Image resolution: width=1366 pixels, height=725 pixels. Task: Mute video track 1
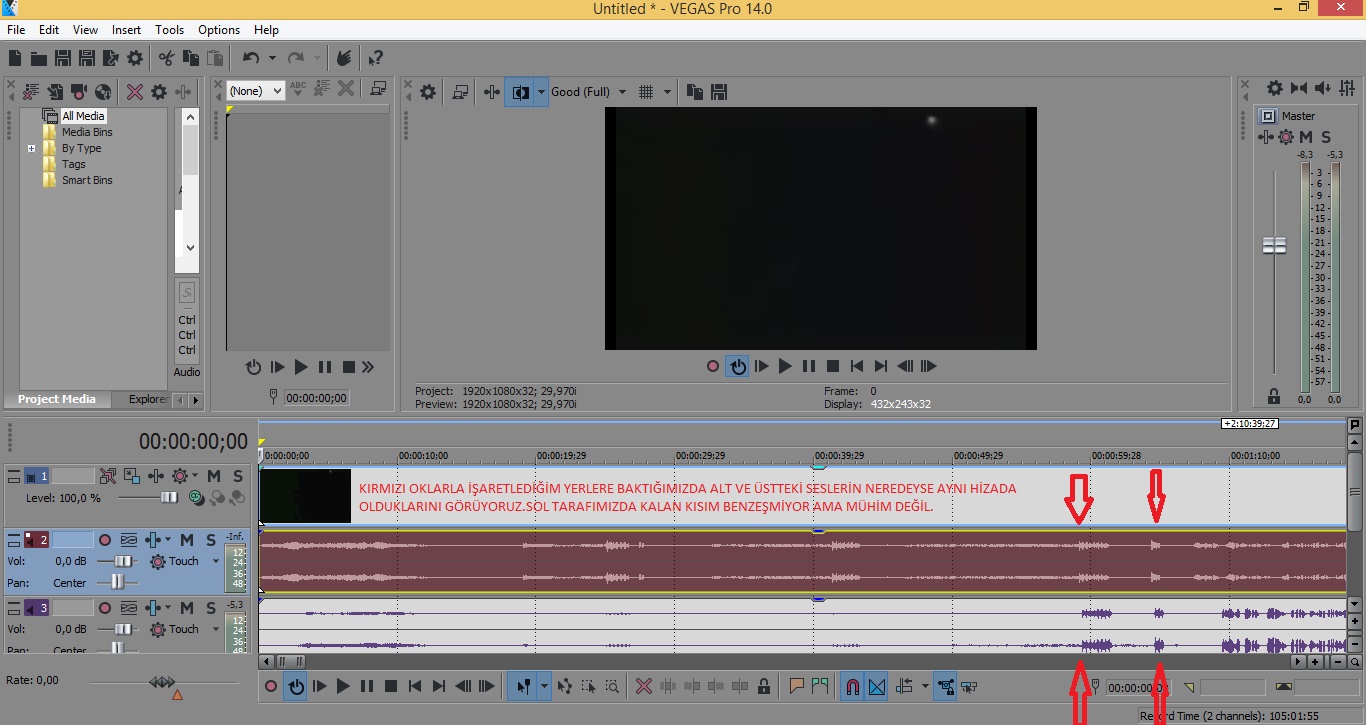[214, 476]
